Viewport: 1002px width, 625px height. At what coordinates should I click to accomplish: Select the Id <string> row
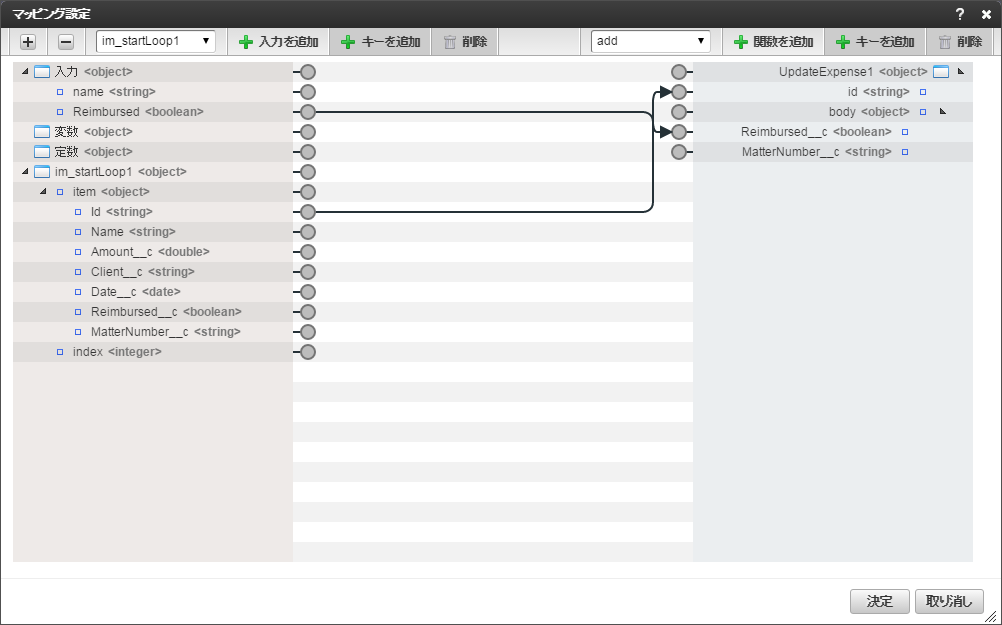pyautogui.click(x=153, y=212)
